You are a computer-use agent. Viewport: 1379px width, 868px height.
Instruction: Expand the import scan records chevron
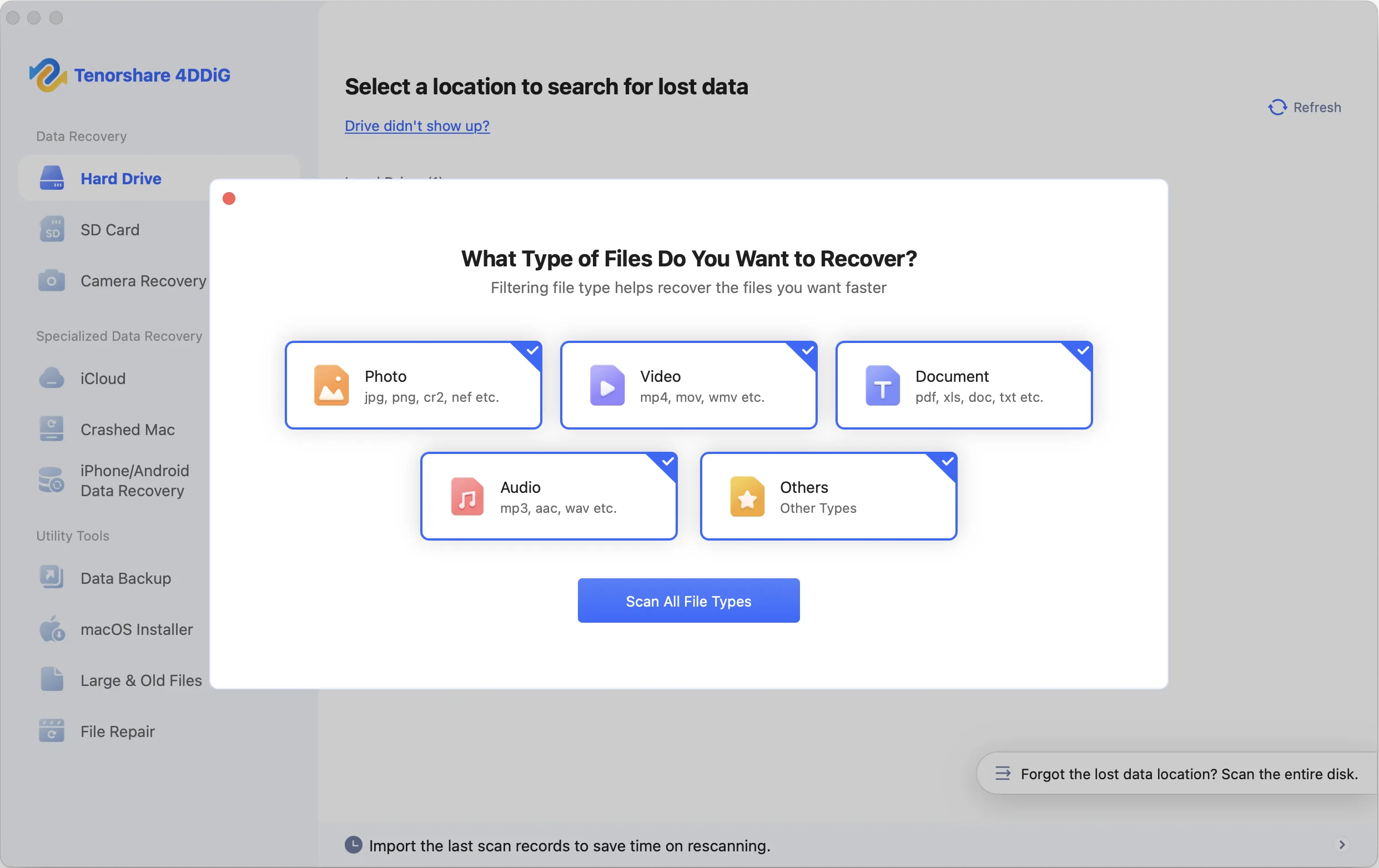[1341, 845]
